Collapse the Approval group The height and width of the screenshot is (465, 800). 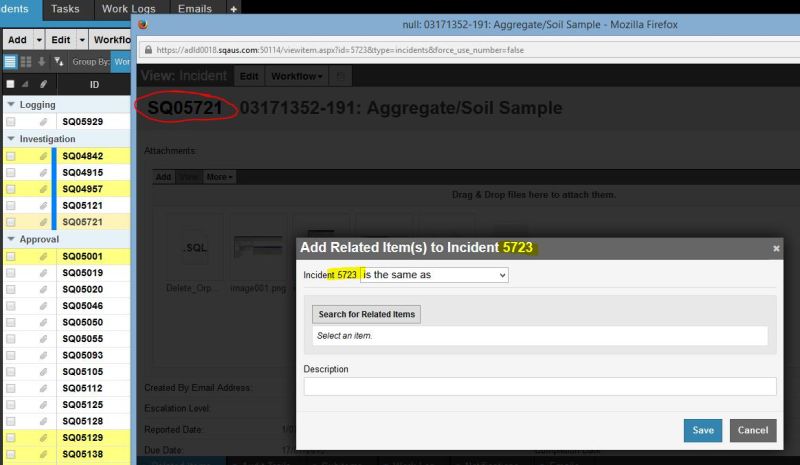point(11,240)
